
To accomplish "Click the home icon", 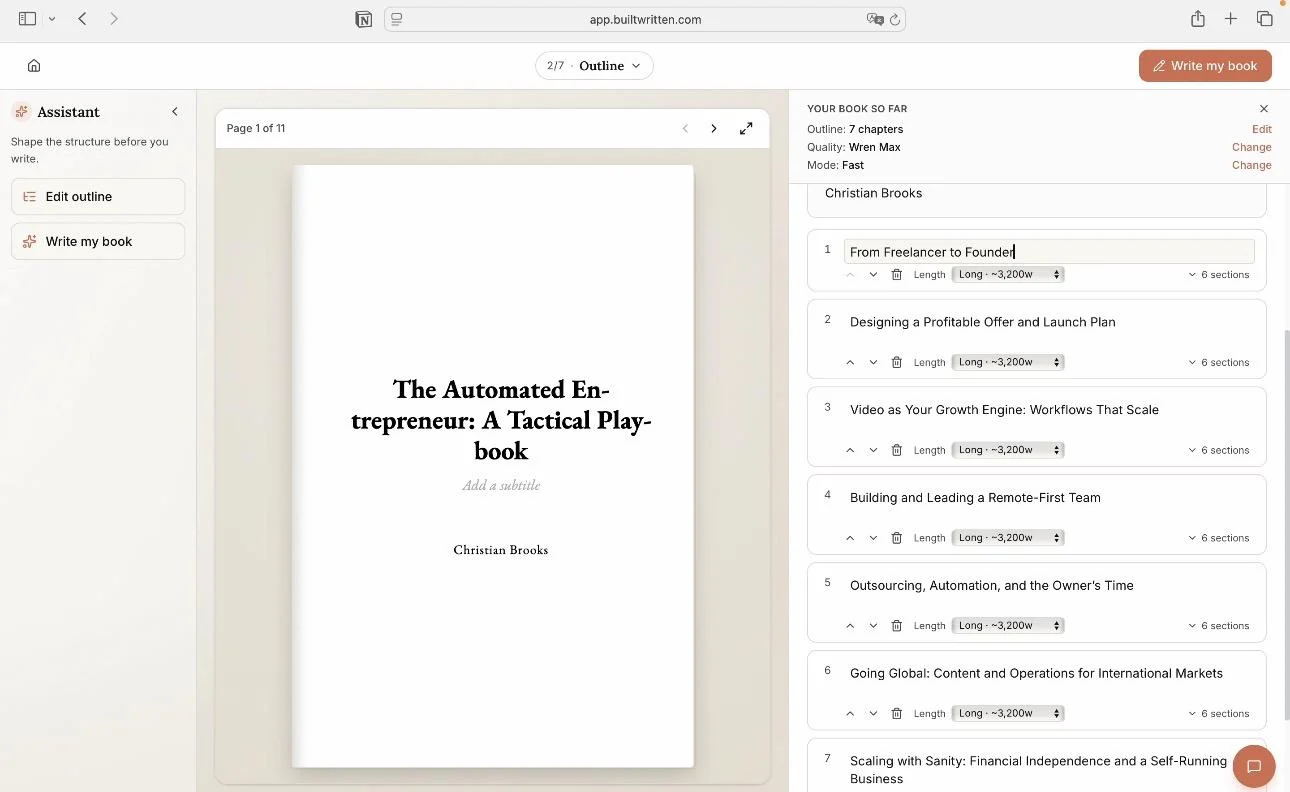I will (x=34, y=66).
